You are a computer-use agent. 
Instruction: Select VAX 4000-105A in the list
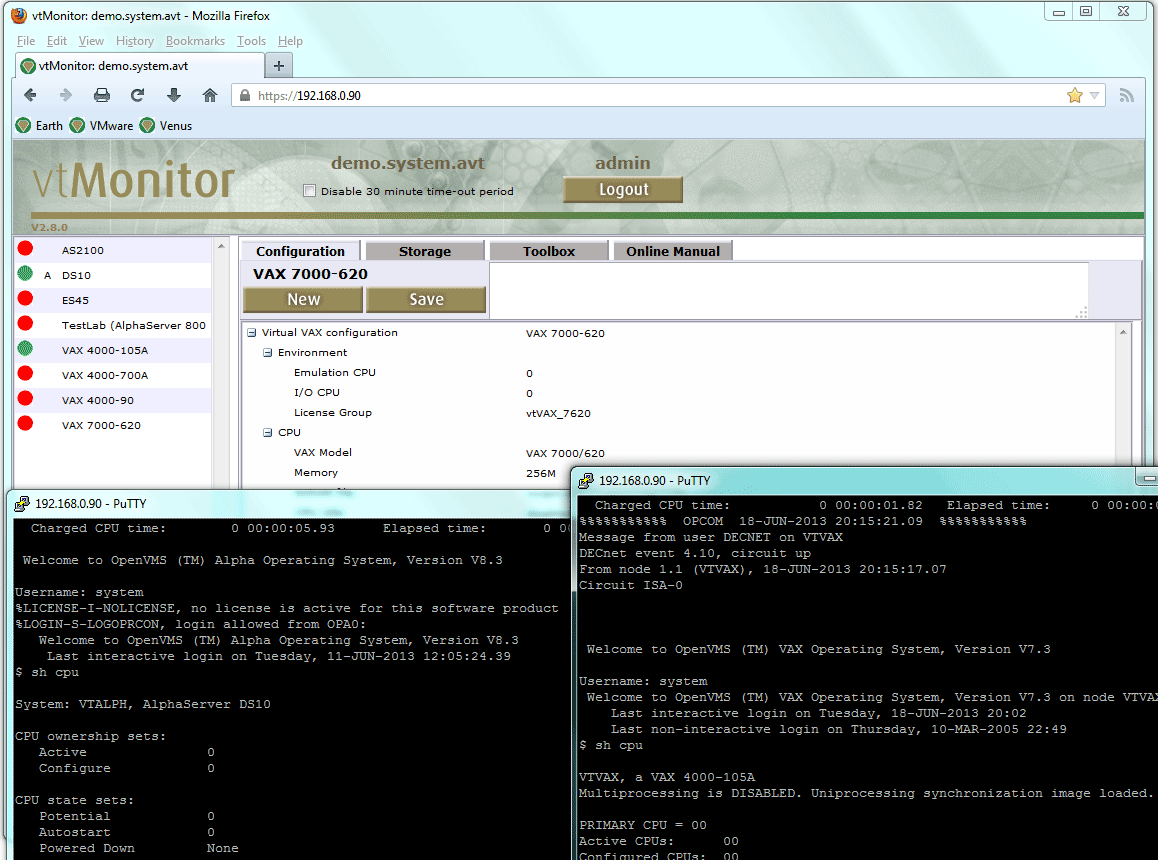pyautogui.click(x=105, y=350)
